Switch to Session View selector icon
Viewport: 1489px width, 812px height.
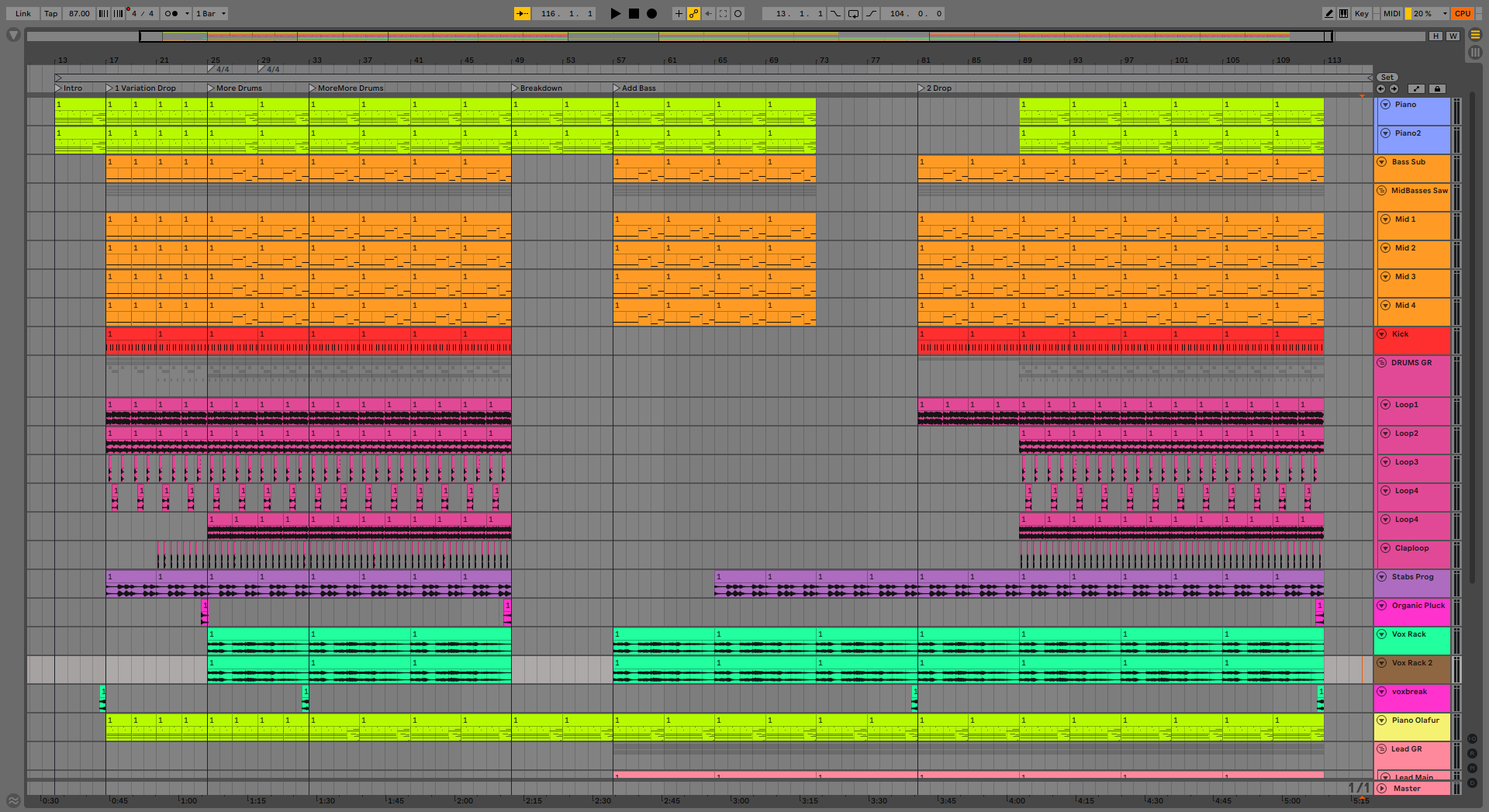[x=1475, y=52]
